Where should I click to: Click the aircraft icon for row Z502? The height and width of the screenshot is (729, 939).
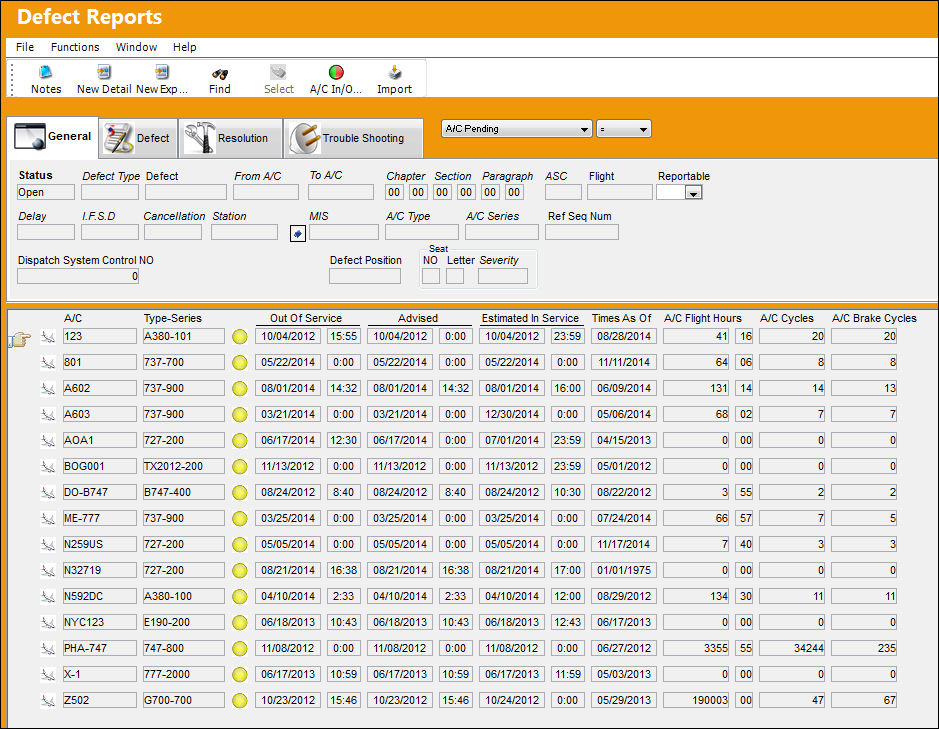point(48,701)
